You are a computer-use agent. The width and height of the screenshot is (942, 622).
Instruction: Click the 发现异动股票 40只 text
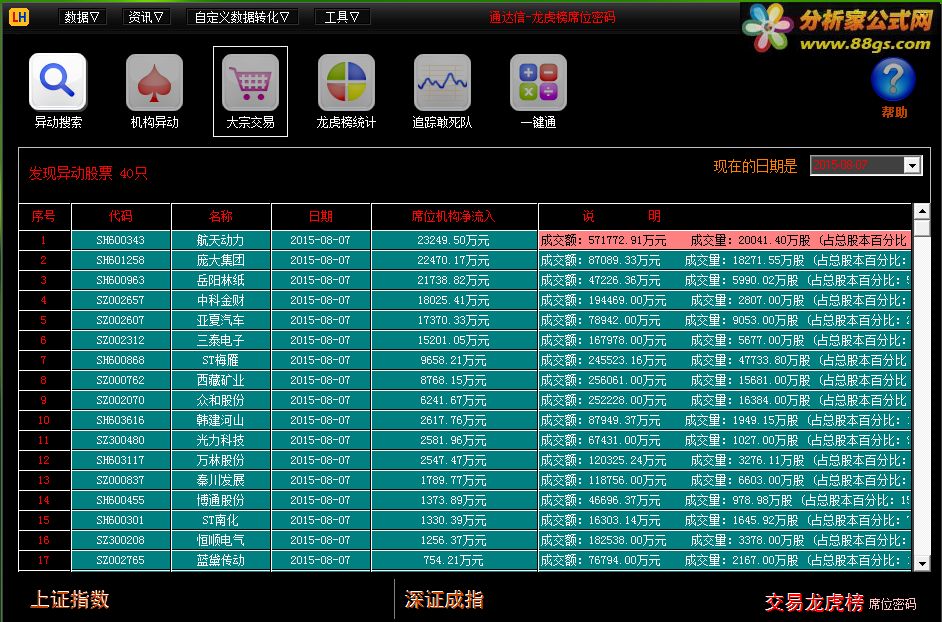tap(88, 174)
